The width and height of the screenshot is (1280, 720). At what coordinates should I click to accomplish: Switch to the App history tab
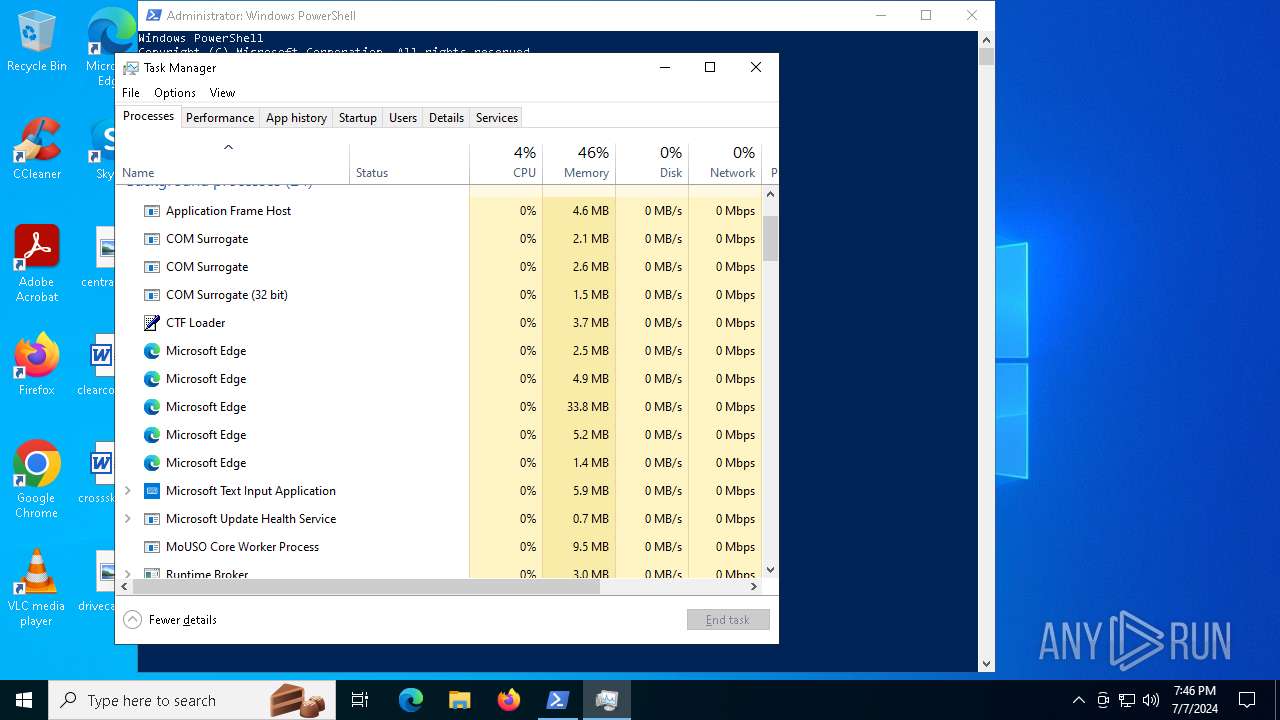(296, 118)
